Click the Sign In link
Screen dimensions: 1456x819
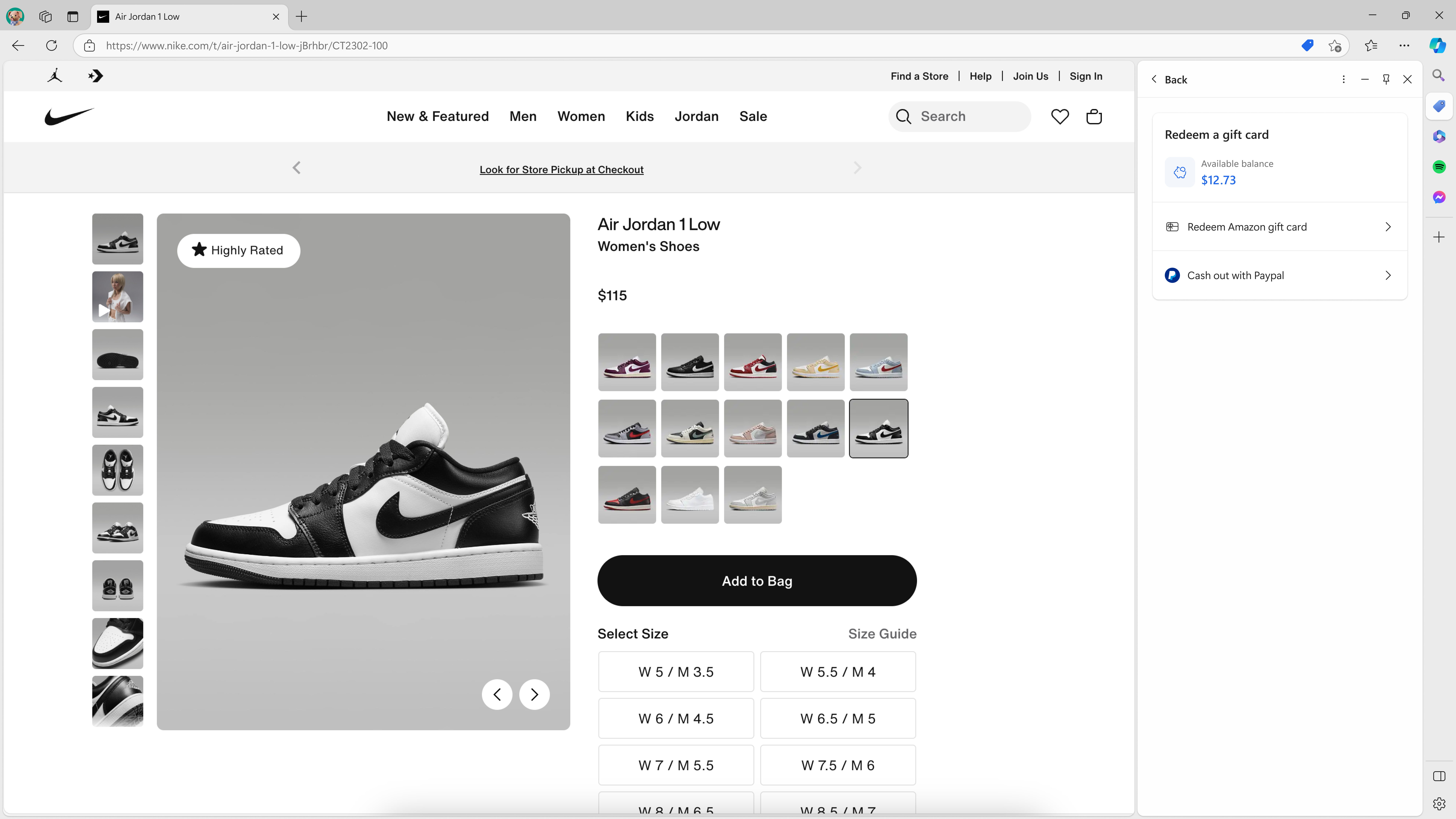[1086, 76]
